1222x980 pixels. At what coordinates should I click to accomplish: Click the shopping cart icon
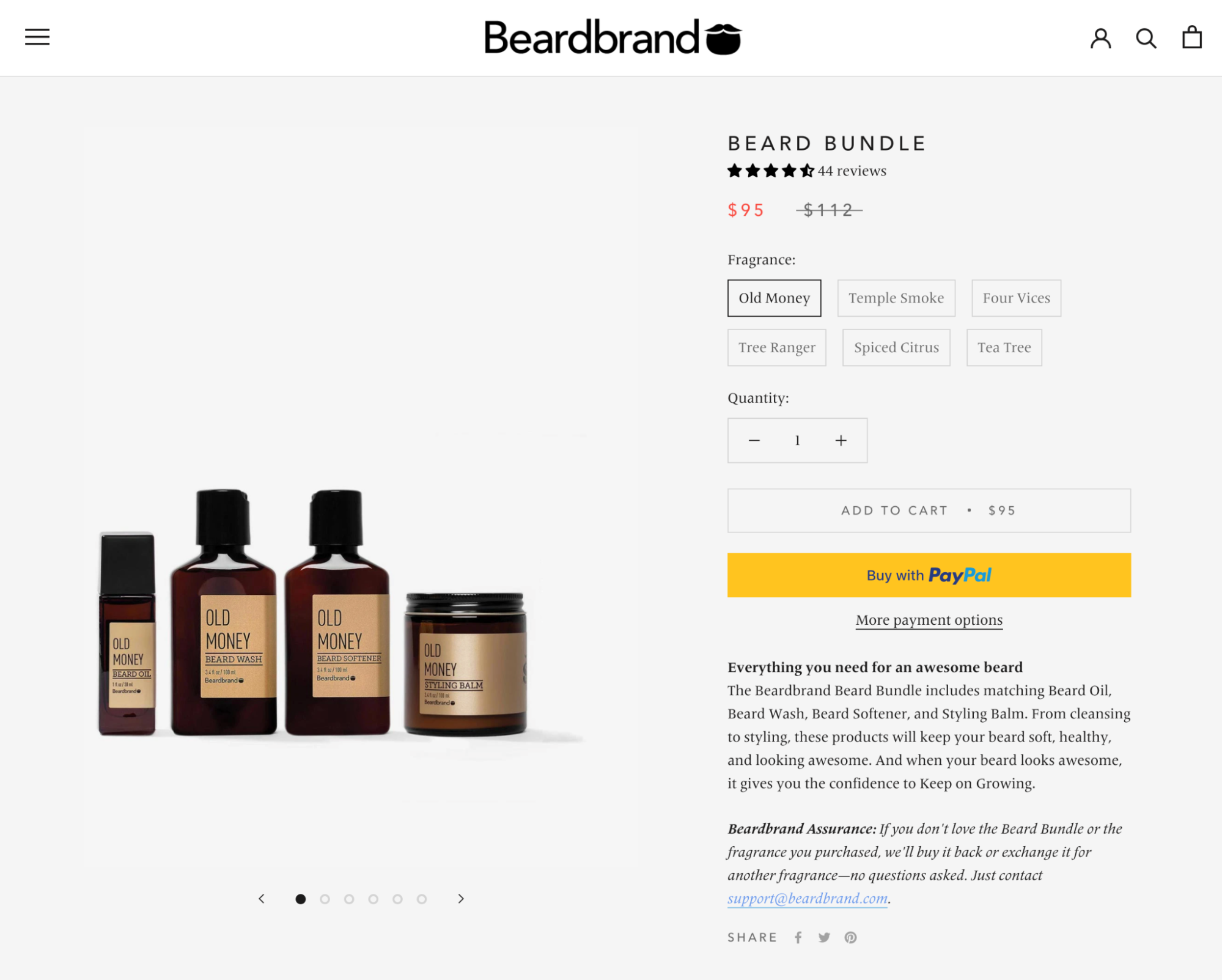(1192, 37)
